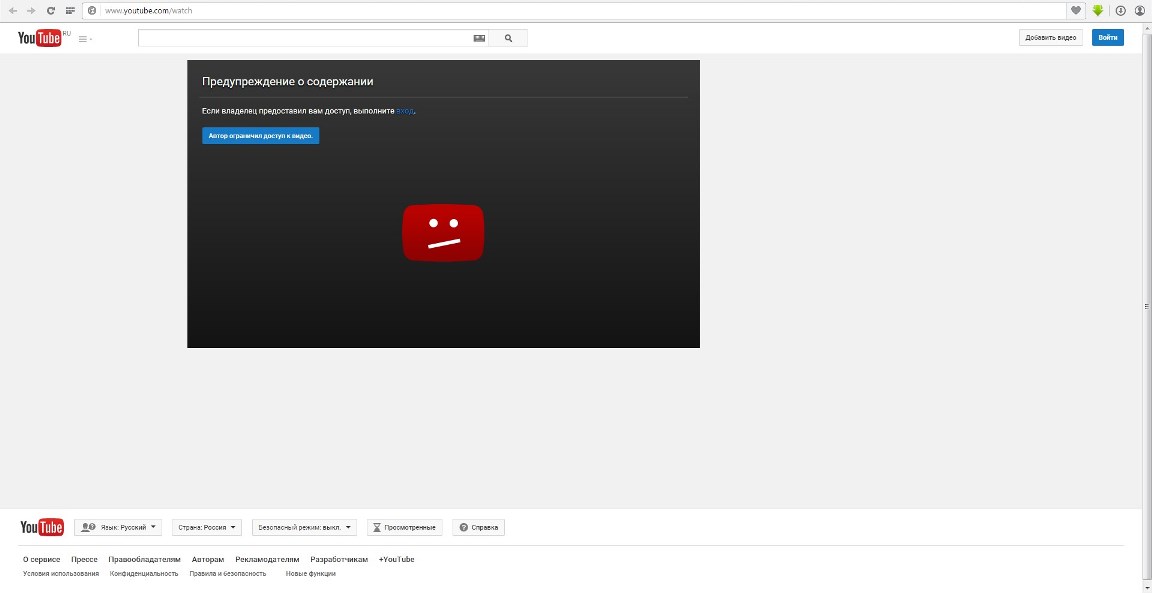Open the on-screen keyboard icon in search box
The image size is (1152, 593).
(x=479, y=38)
